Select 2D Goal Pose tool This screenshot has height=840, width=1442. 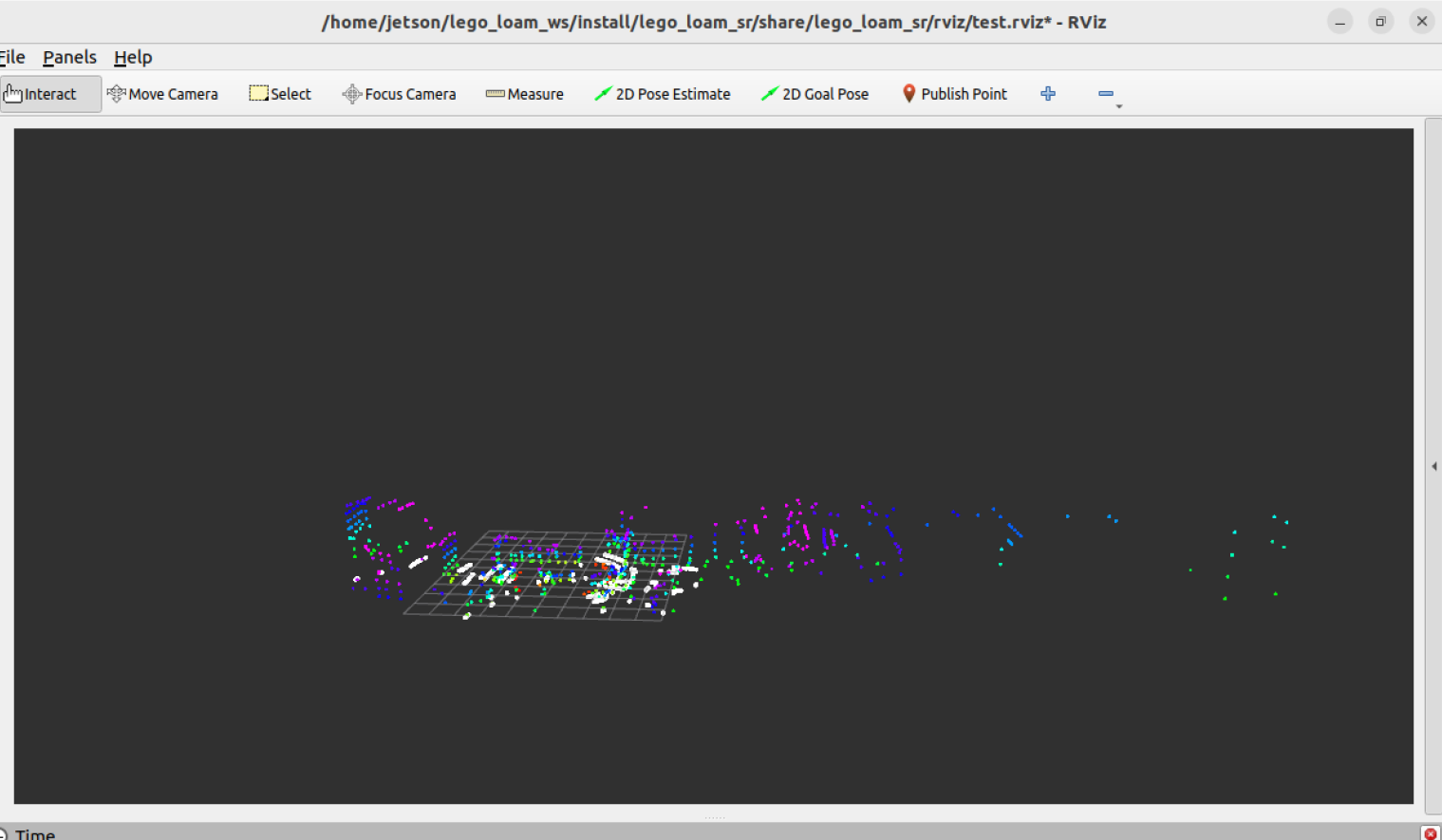click(x=815, y=94)
